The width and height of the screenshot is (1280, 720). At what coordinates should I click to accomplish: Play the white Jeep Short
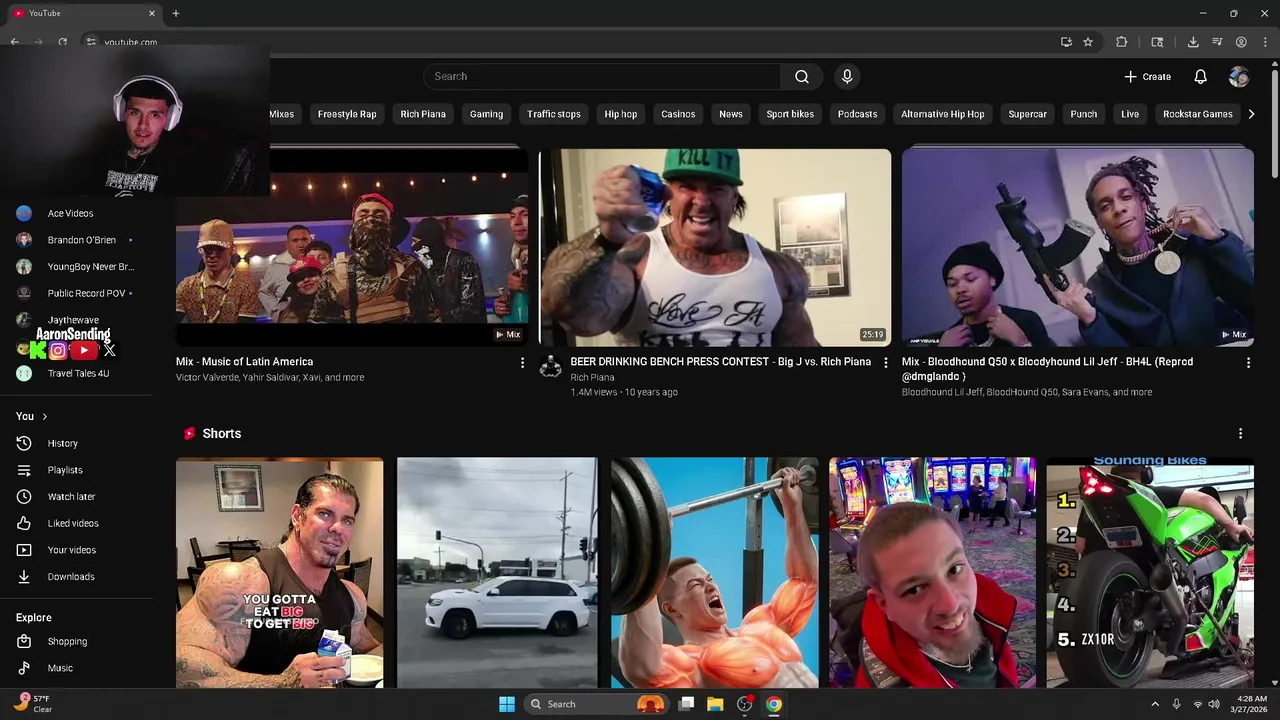(497, 573)
